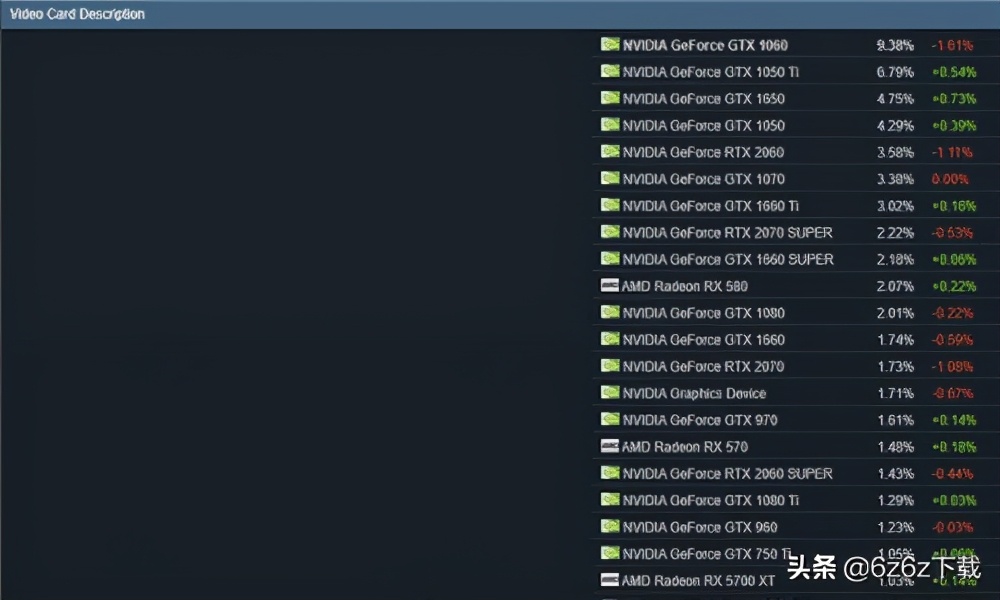Viewport: 1000px width, 600px height.
Task: Select NVIDIA GeForce GTX 1070 entry
Action: pos(703,179)
